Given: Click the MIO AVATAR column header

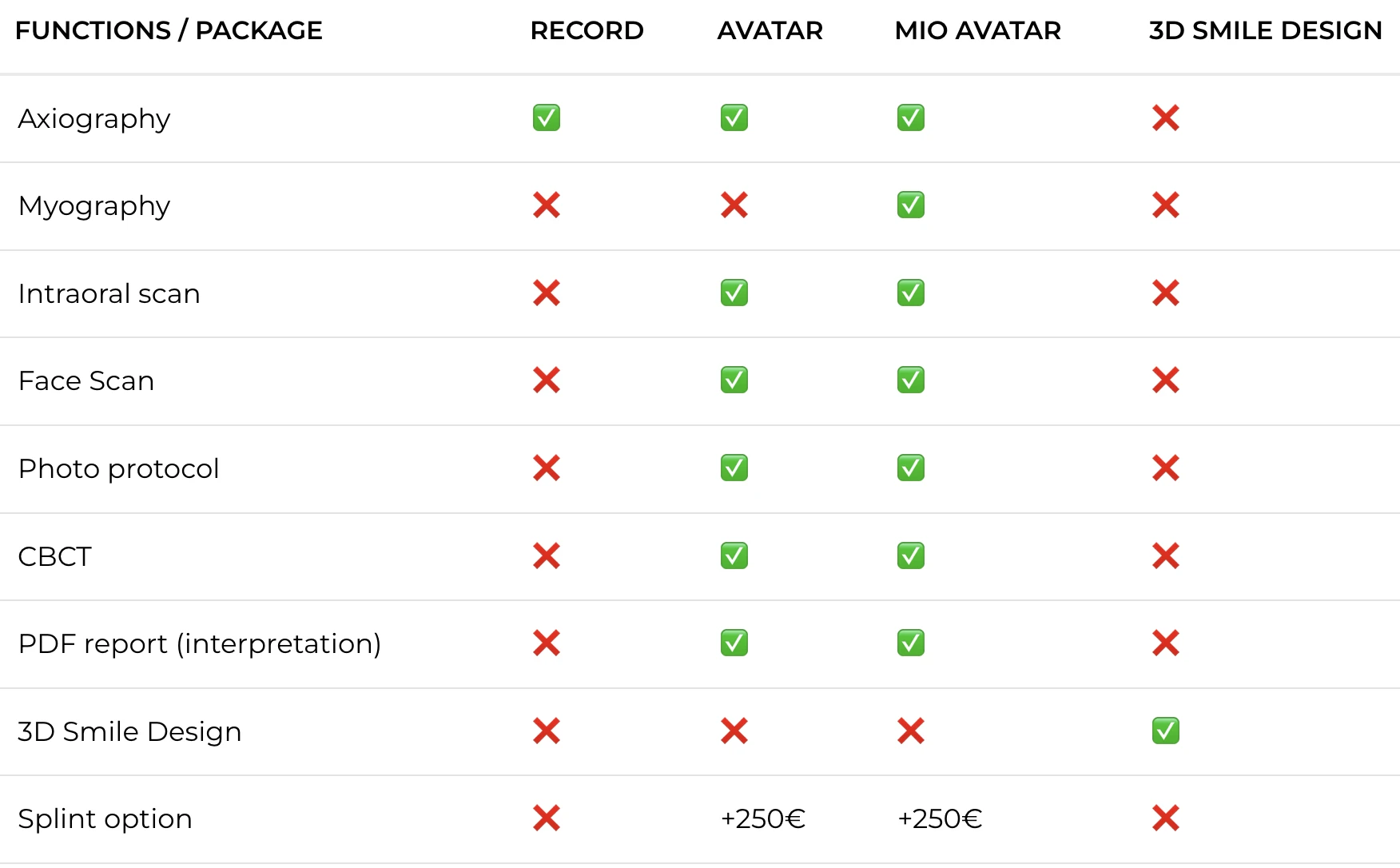Looking at the screenshot, I should pos(977,30).
